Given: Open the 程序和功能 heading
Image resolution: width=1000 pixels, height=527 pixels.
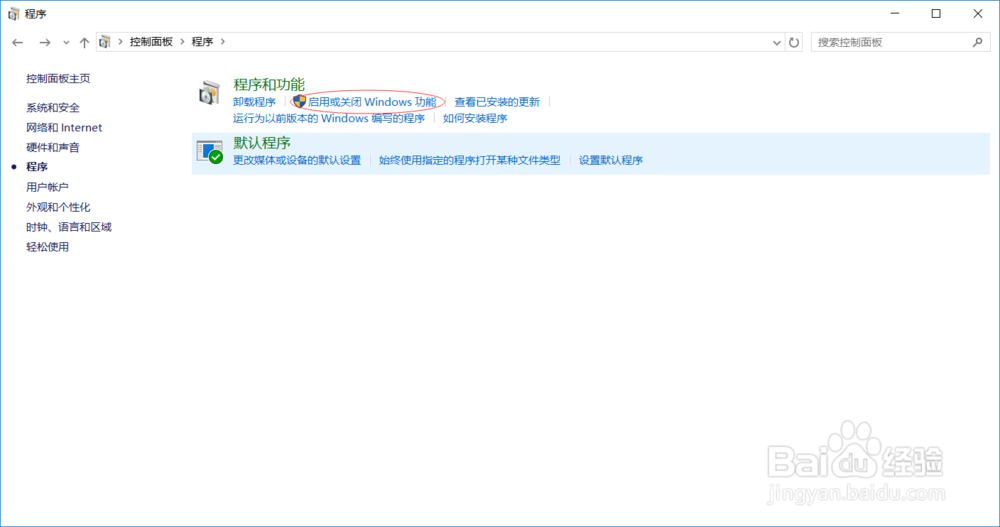Looking at the screenshot, I should click(x=269, y=84).
